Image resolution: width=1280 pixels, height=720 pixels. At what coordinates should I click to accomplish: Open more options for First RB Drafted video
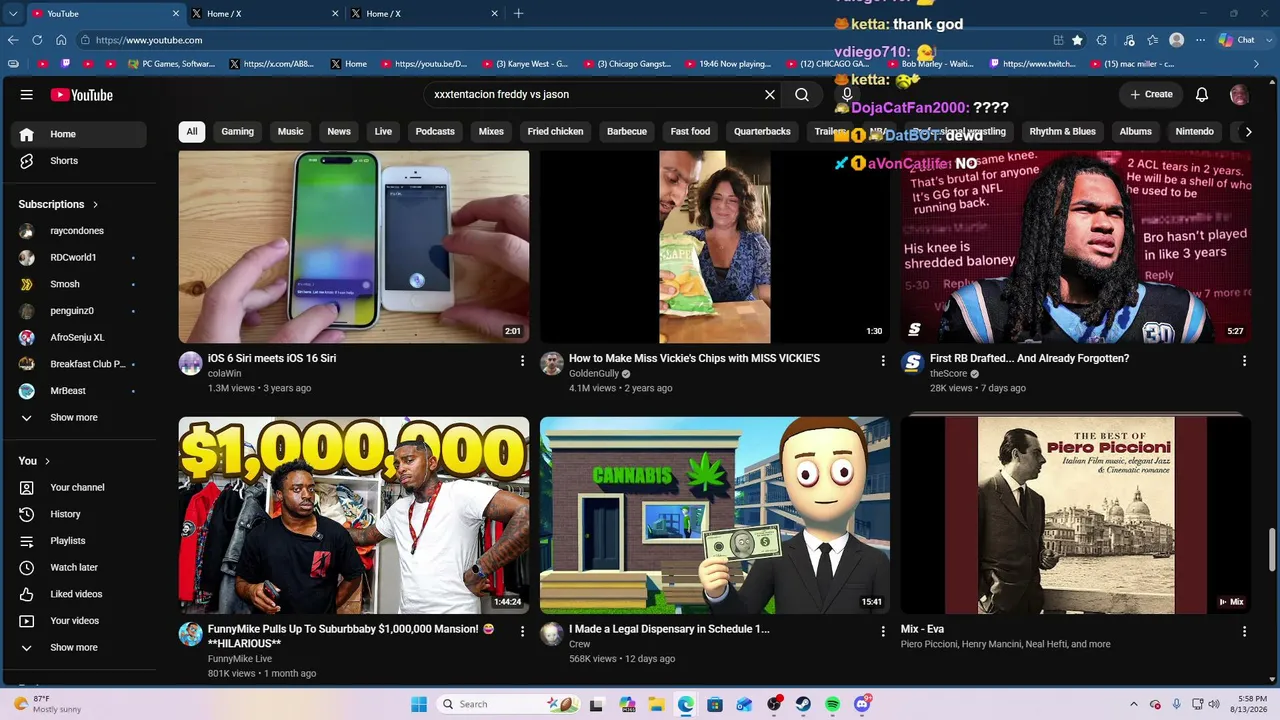(1244, 360)
